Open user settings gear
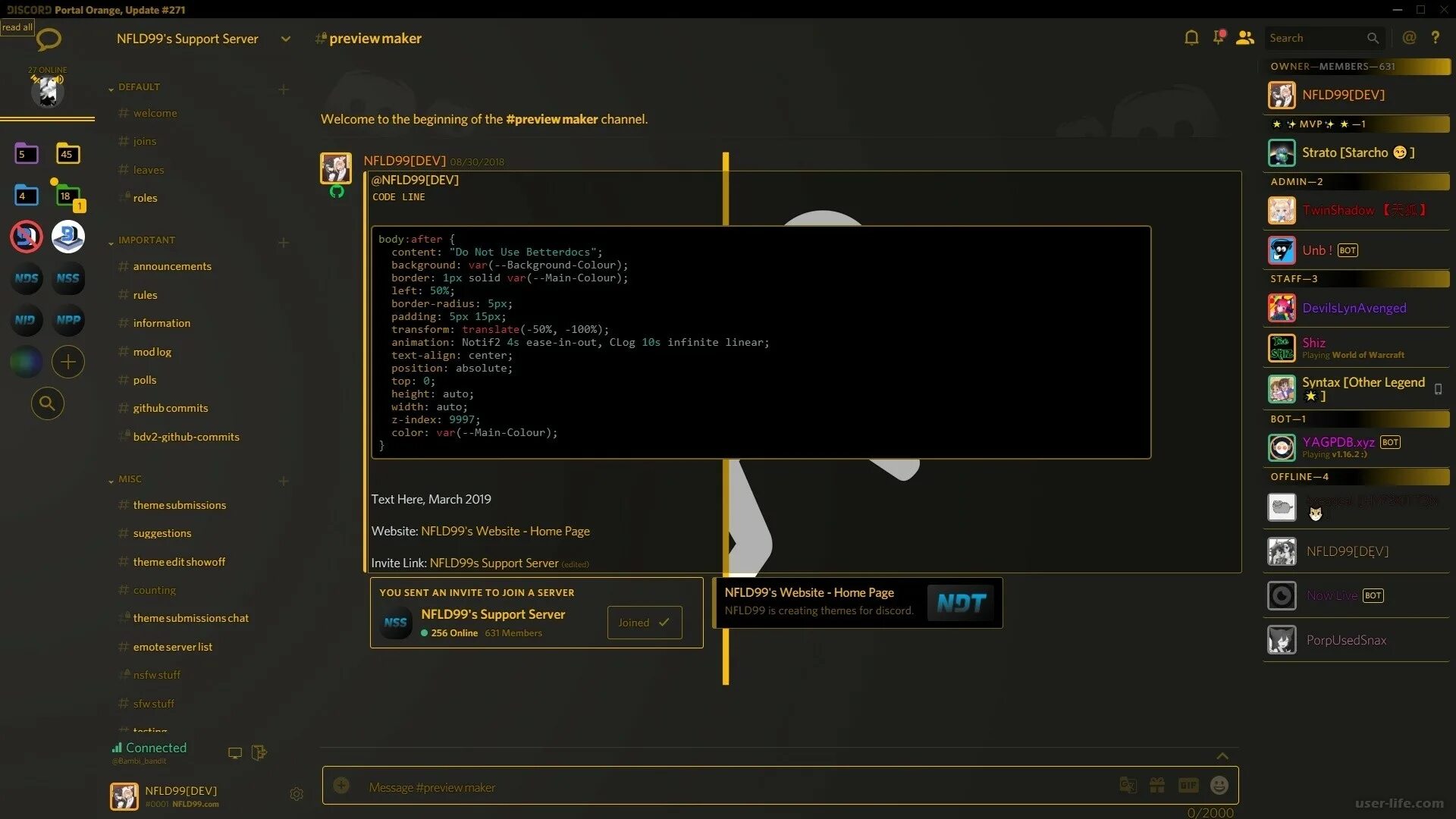The width and height of the screenshot is (1456, 819). [297, 794]
